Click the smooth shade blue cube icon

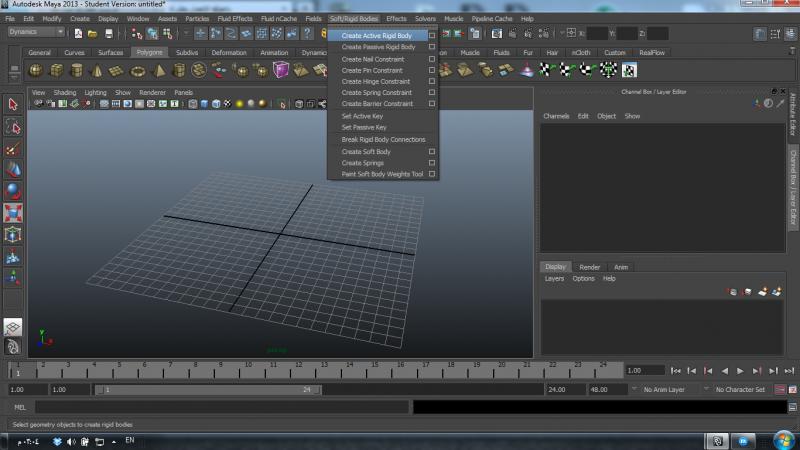(205, 104)
